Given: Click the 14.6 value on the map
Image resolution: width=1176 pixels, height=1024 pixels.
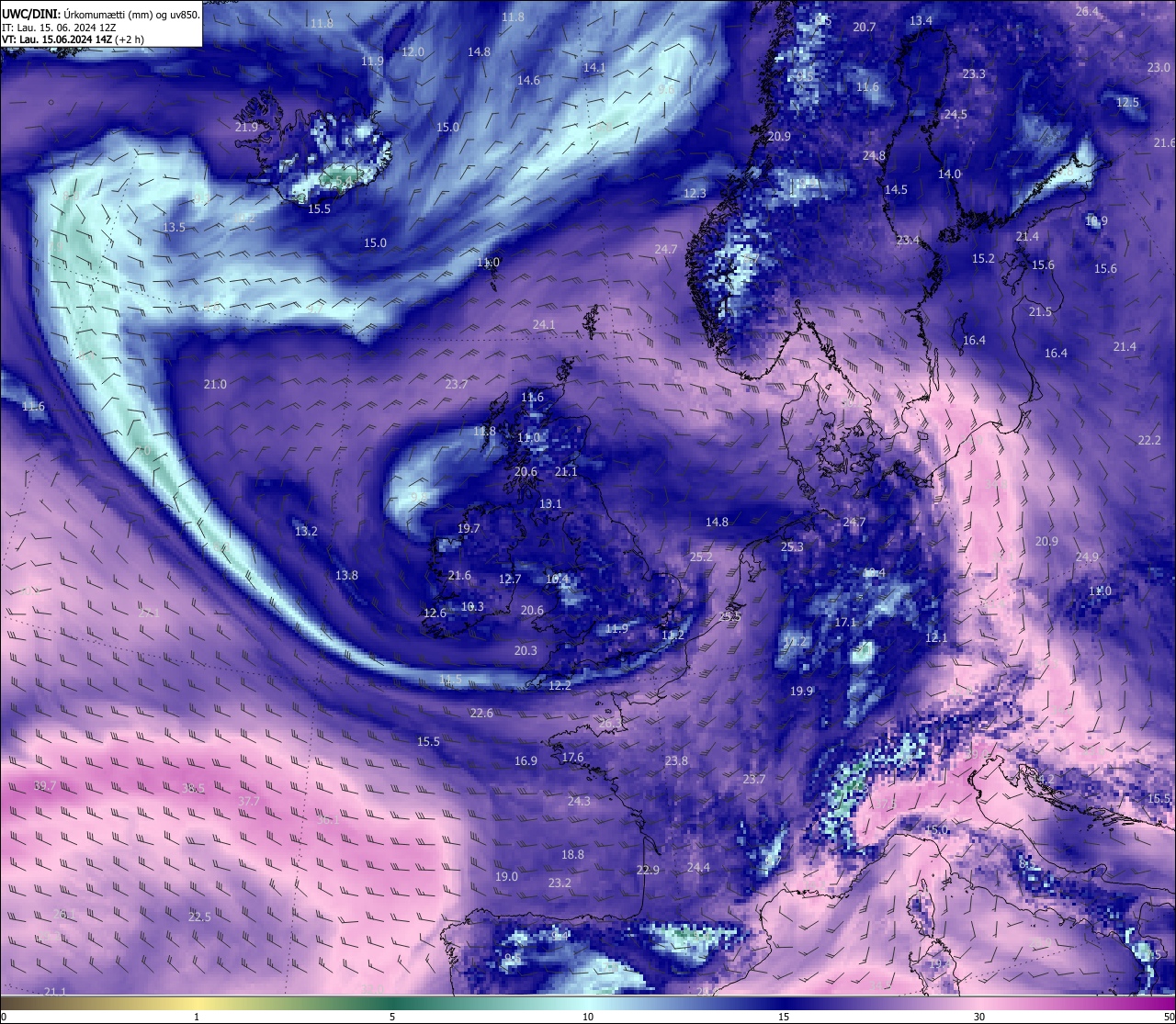Looking at the screenshot, I should point(528,80).
